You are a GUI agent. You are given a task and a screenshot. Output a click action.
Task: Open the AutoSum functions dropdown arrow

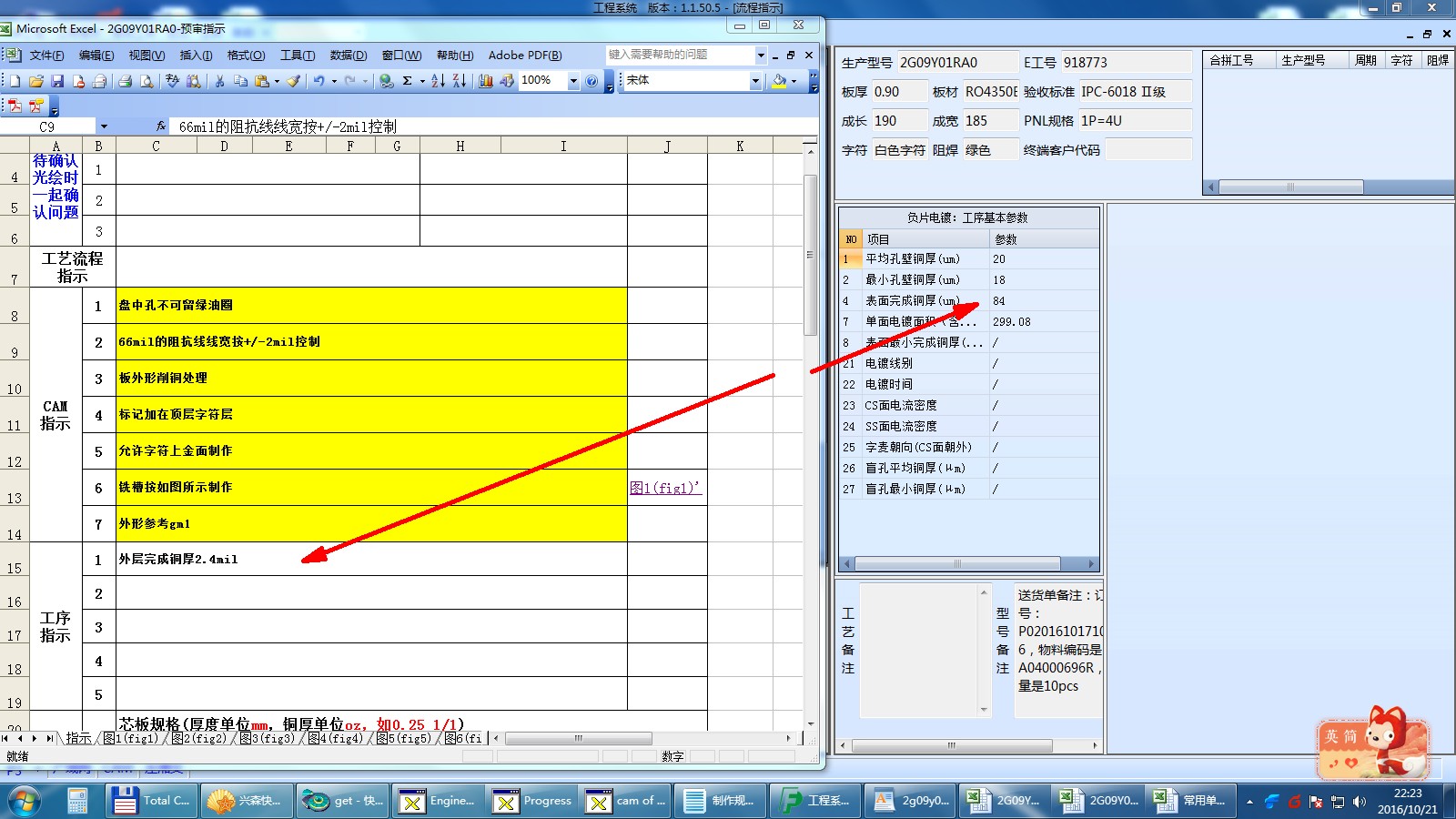pyautogui.click(x=422, y=81)
